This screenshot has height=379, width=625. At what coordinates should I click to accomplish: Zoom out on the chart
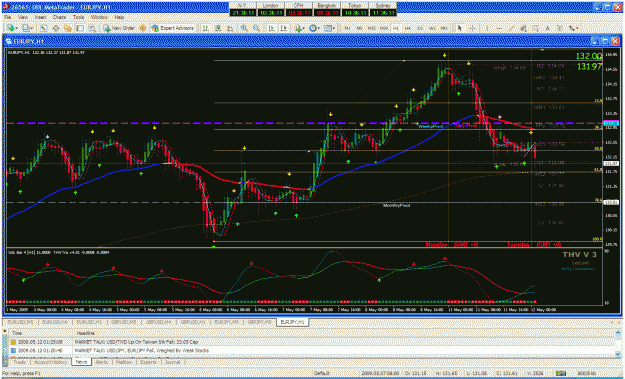click(256, 28)
